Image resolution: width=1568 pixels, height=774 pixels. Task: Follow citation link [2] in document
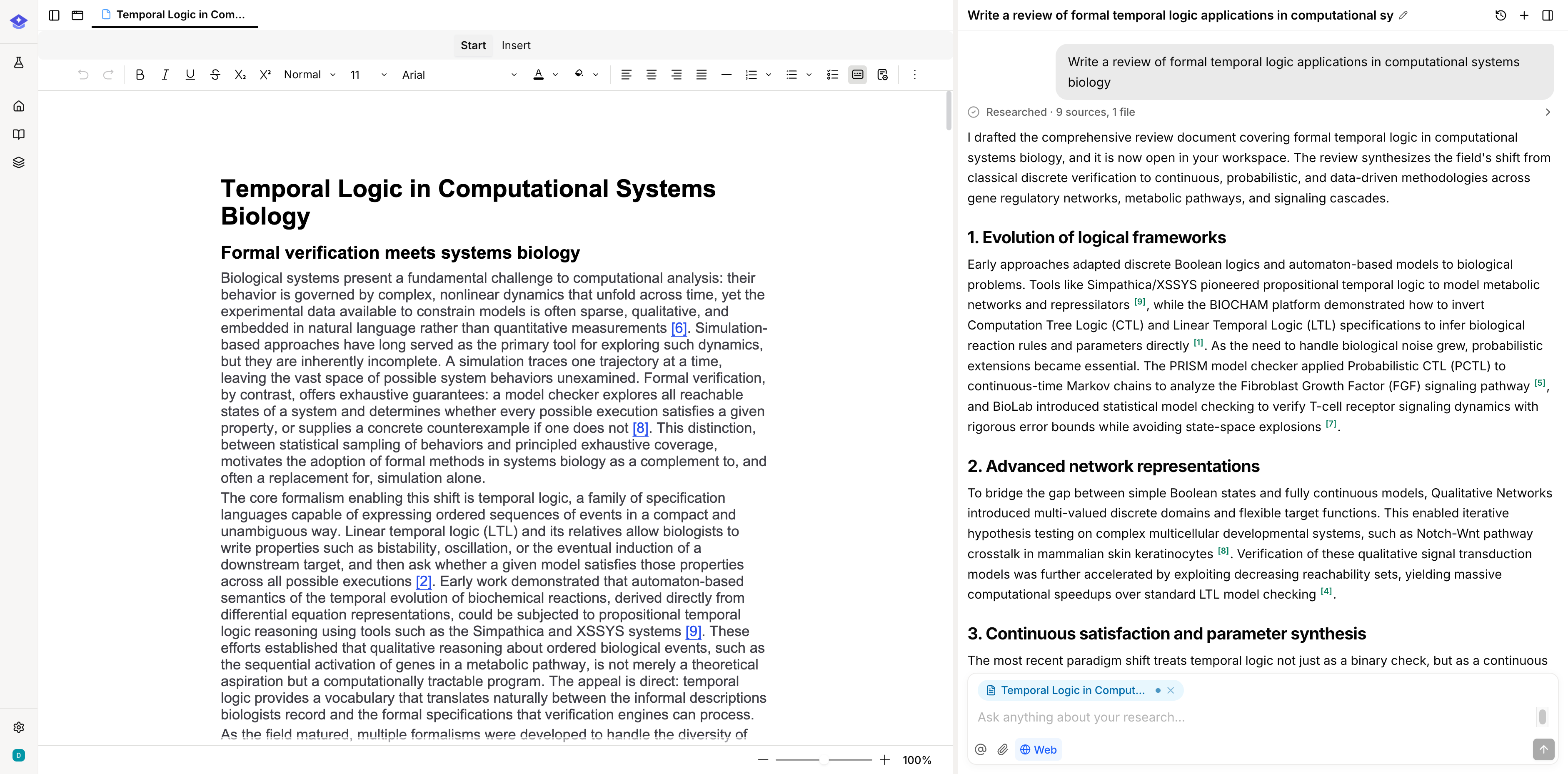point(424,581)
